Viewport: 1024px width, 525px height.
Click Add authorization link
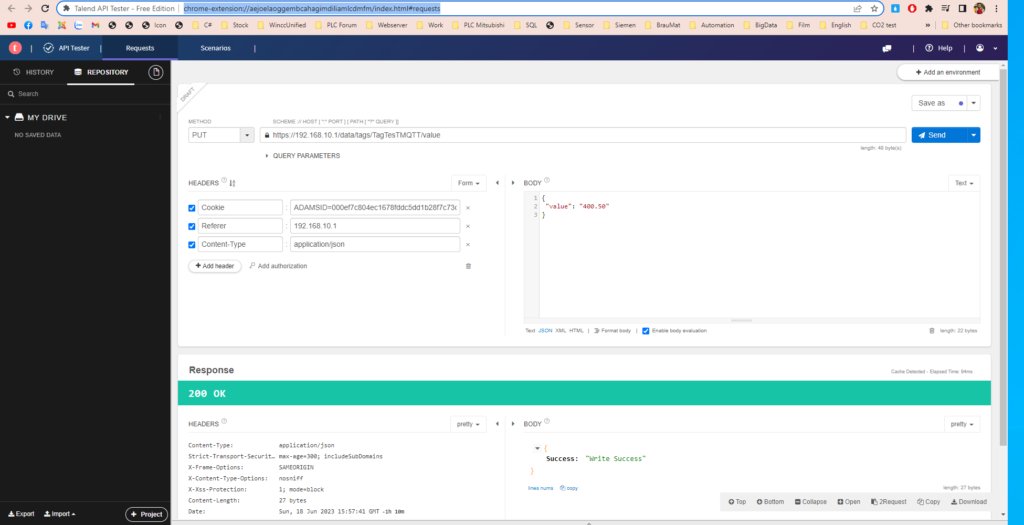(x=278, y=266)
